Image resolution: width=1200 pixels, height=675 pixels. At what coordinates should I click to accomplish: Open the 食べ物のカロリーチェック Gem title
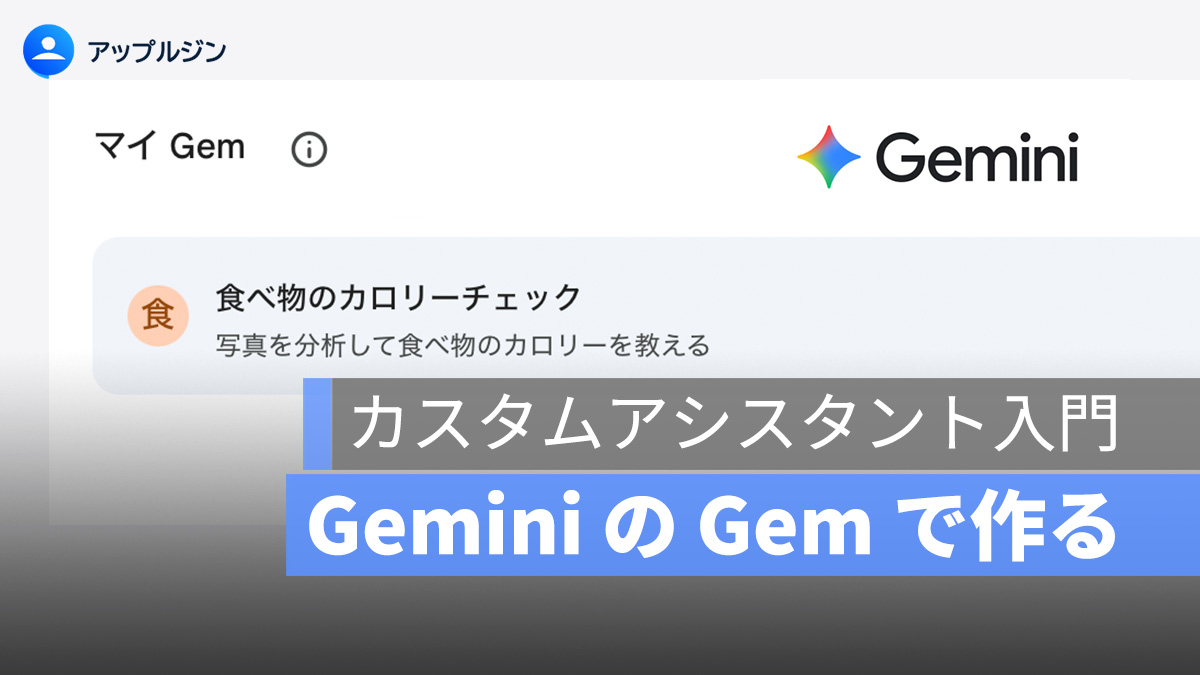tap(398, 297)
